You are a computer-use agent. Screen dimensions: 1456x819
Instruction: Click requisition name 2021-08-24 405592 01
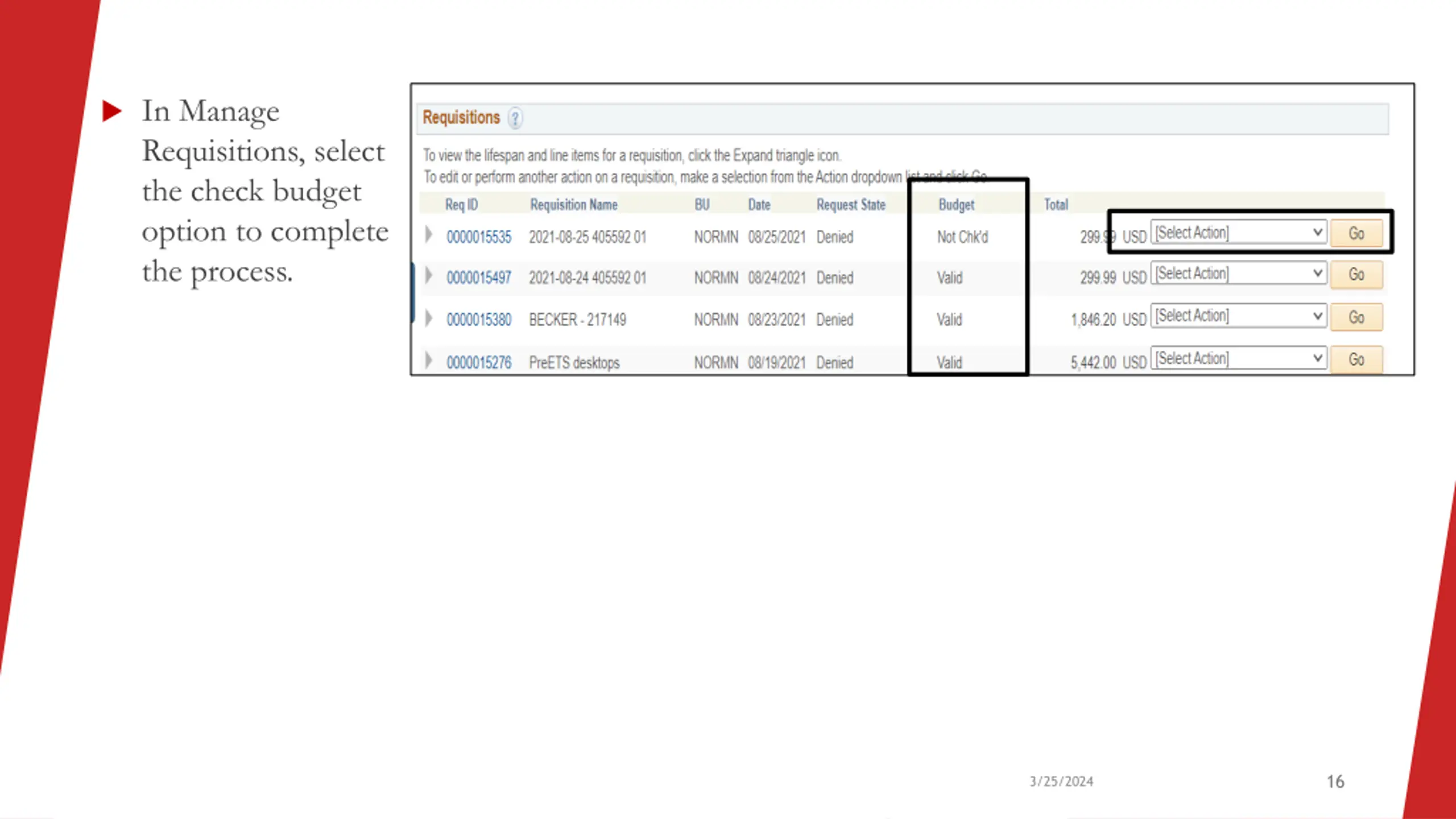click(588, 278)
